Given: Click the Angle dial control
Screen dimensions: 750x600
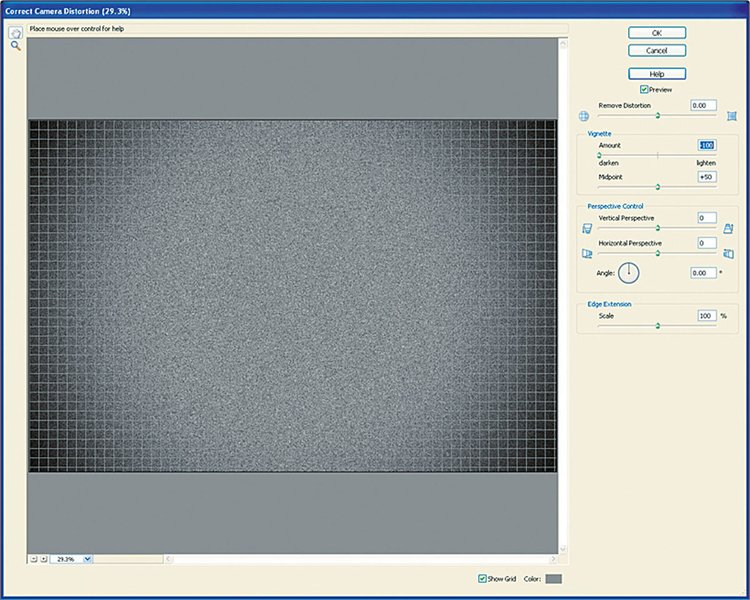Looking at the screenshot, I should coord(629,273).
